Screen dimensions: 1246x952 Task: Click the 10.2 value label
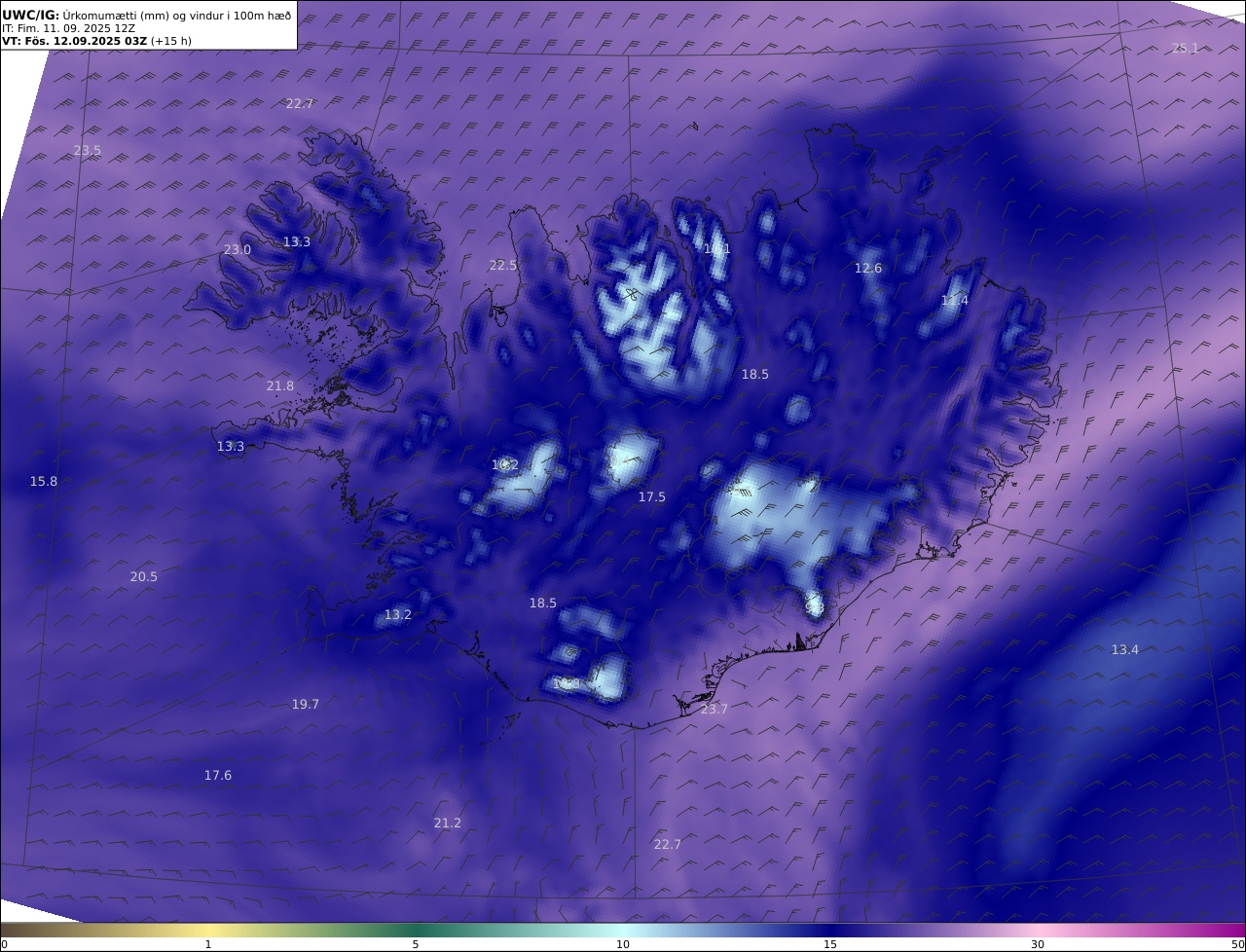coord(504,464)
